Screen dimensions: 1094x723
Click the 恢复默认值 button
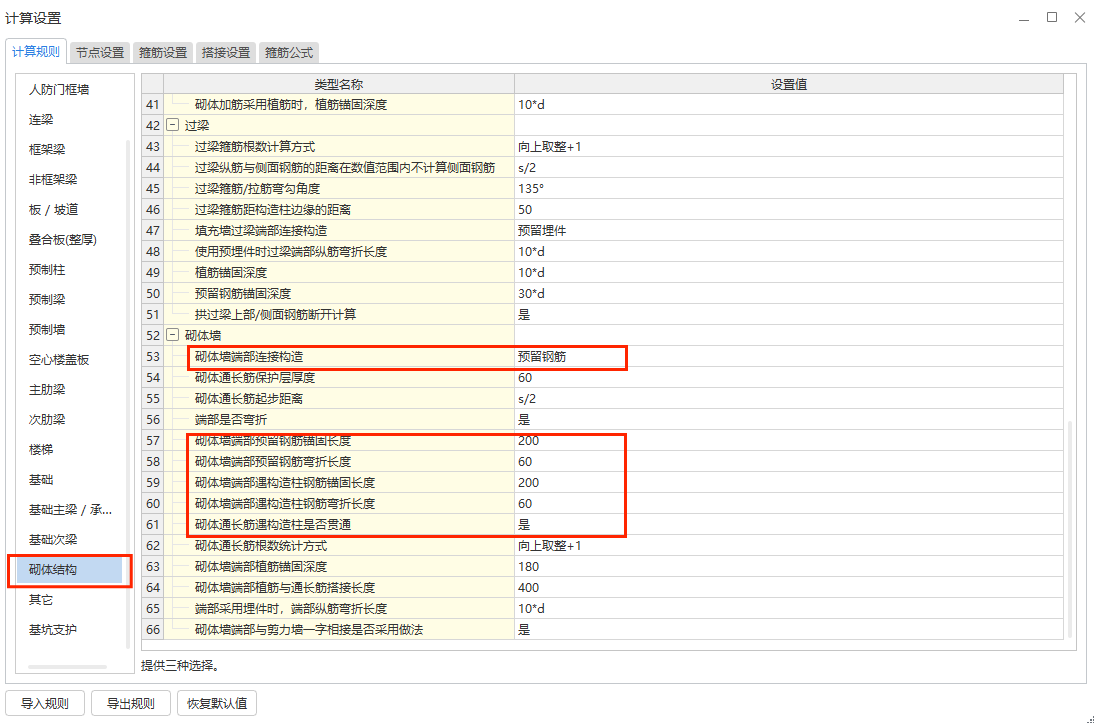217,703
